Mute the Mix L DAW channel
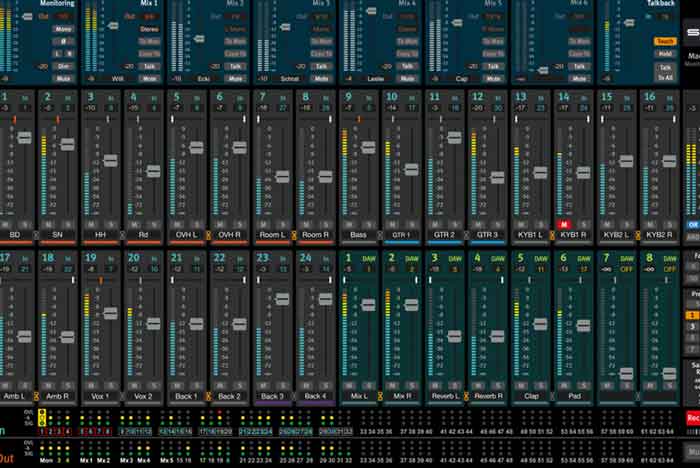The height and width of the screenshot is (468, 700). 350,385
